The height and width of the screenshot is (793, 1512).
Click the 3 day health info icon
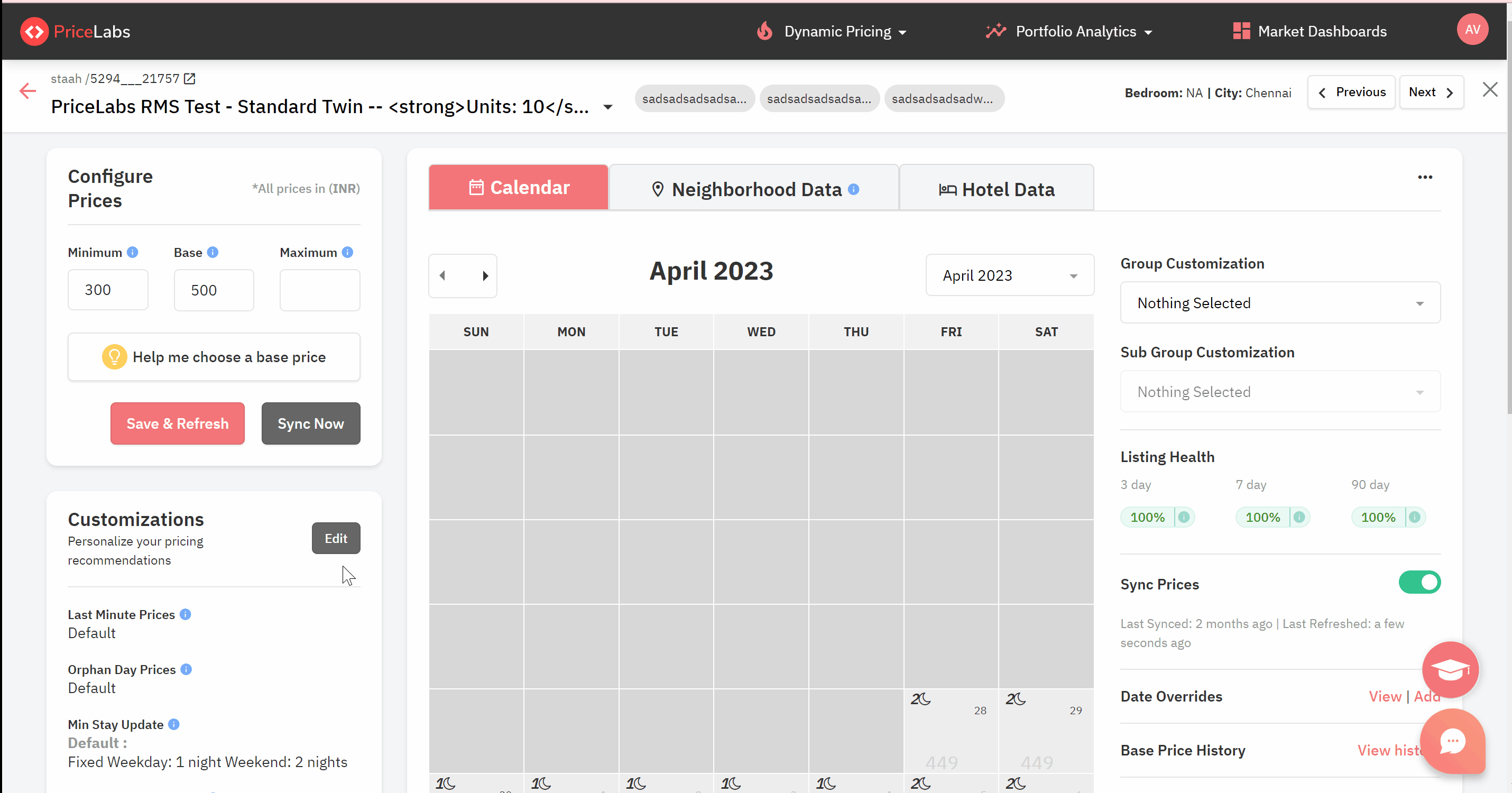pos(1184,517)
